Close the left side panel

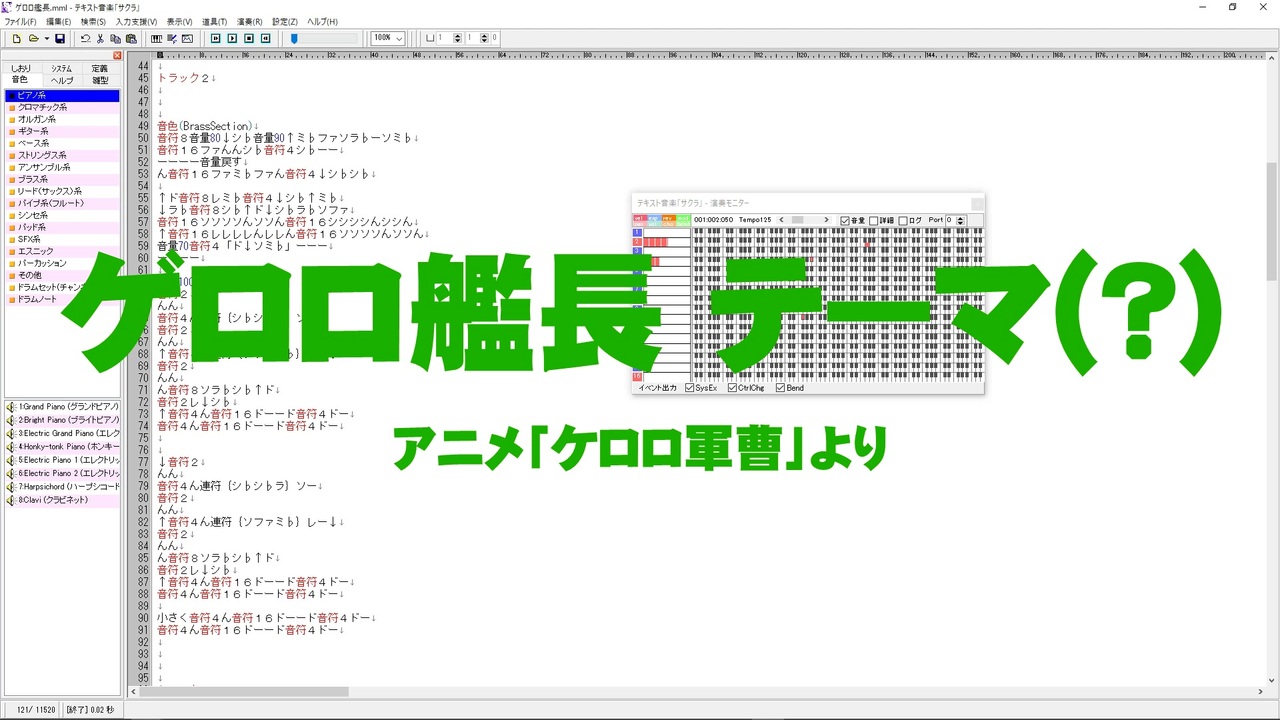117,55
